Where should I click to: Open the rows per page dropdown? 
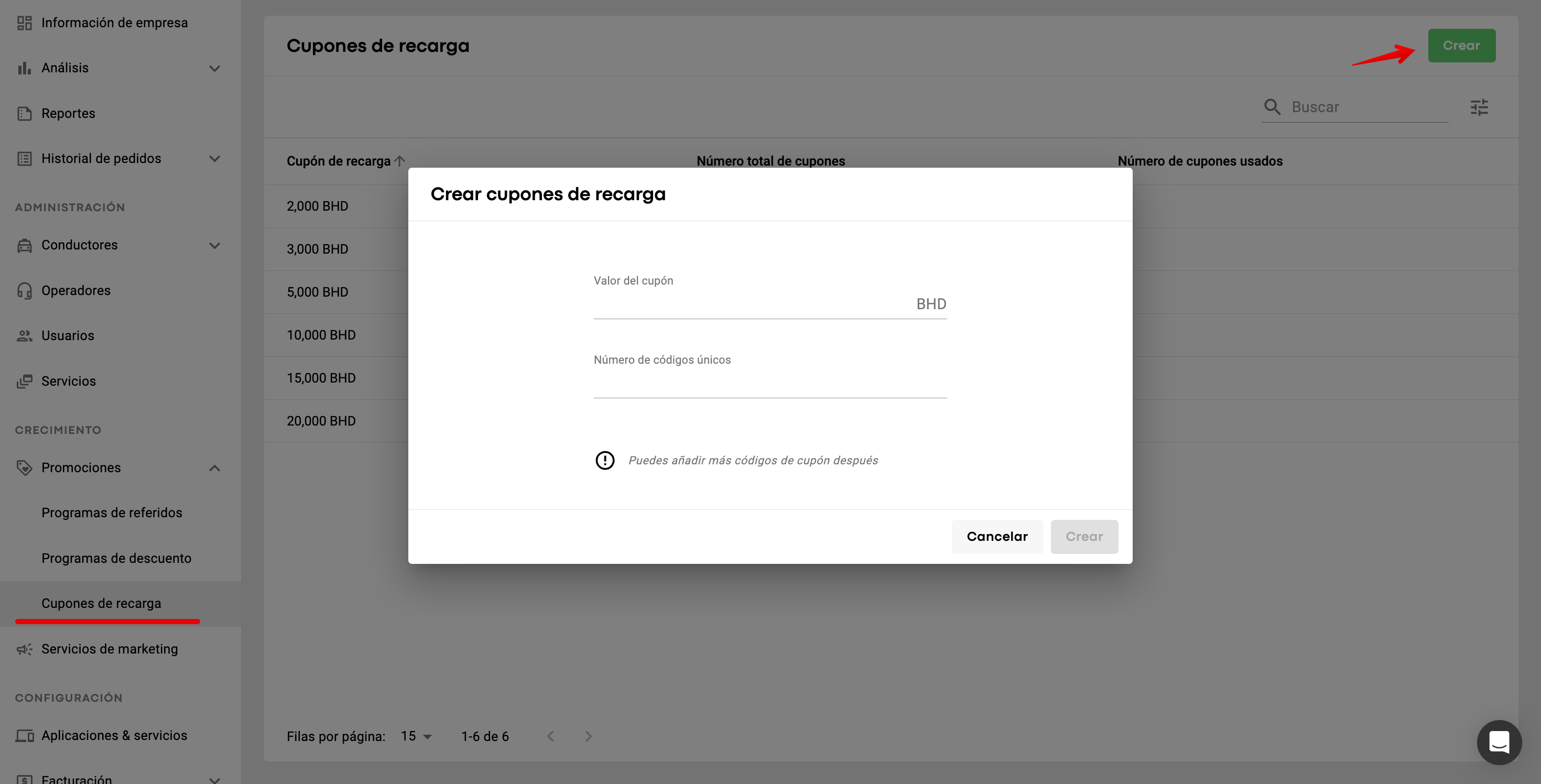(x=416, y=736)
